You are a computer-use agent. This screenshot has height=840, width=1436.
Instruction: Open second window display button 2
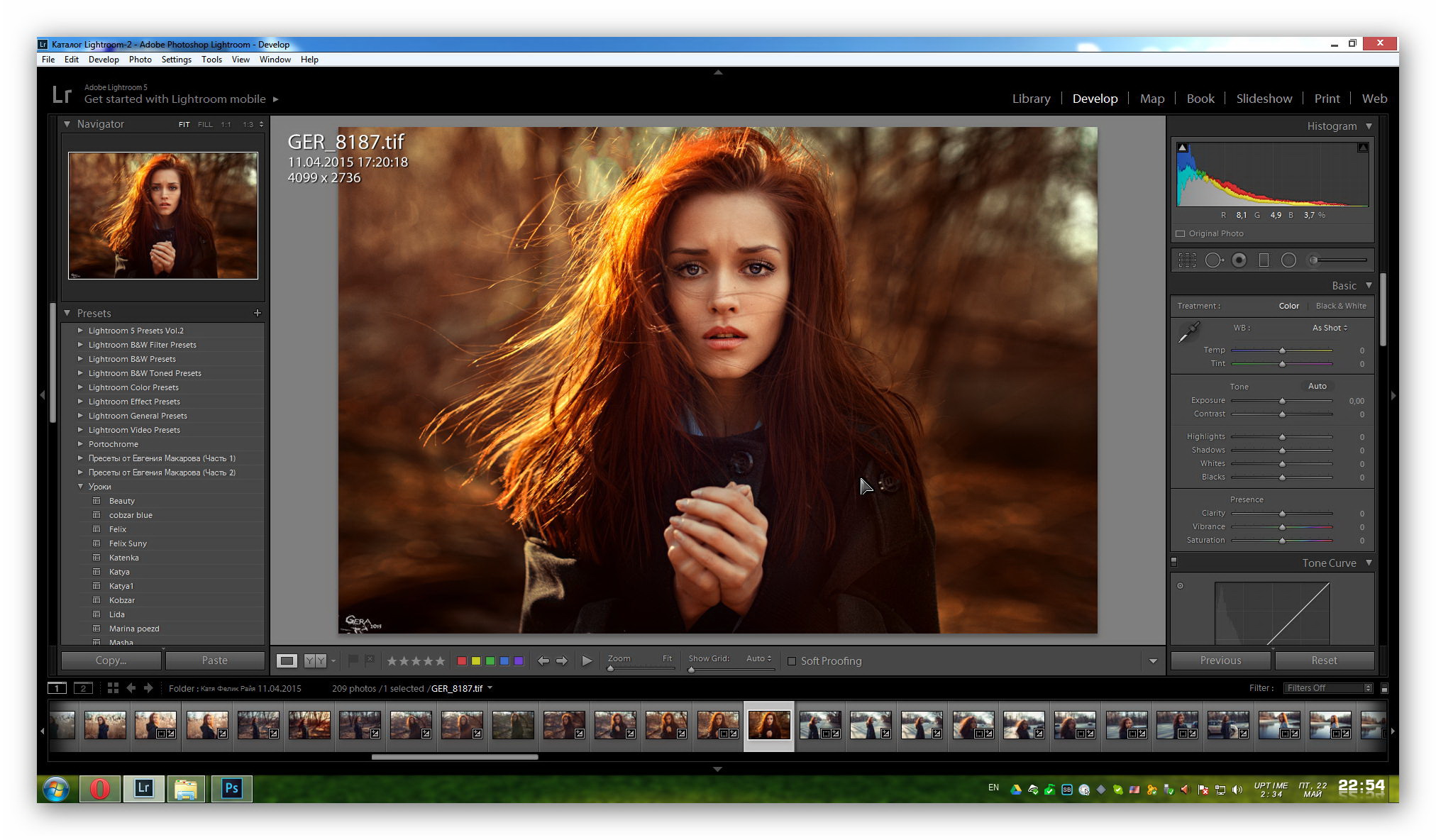(x=83, y=688)
